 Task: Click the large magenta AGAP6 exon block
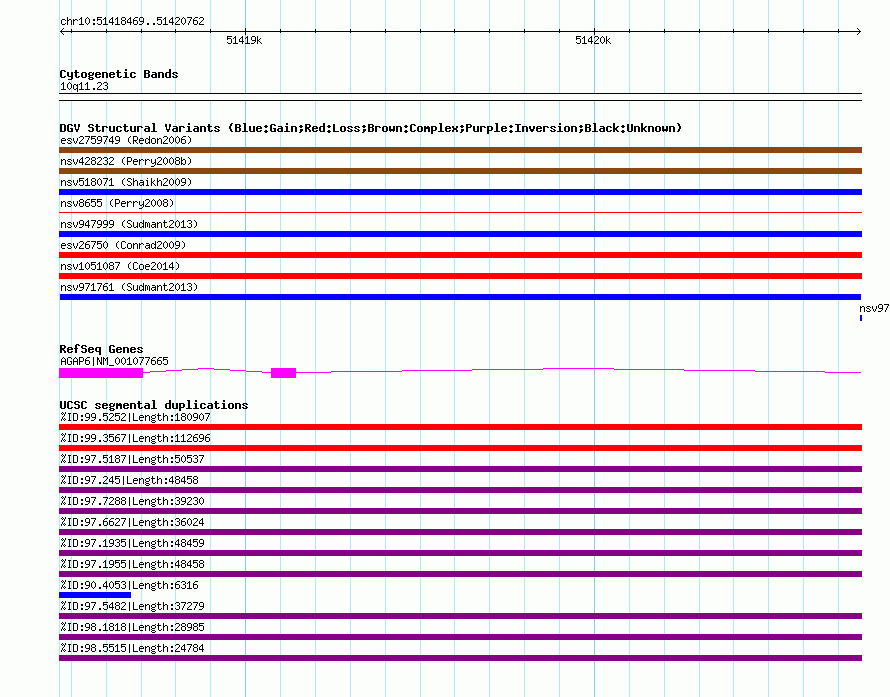pos(101,373)
